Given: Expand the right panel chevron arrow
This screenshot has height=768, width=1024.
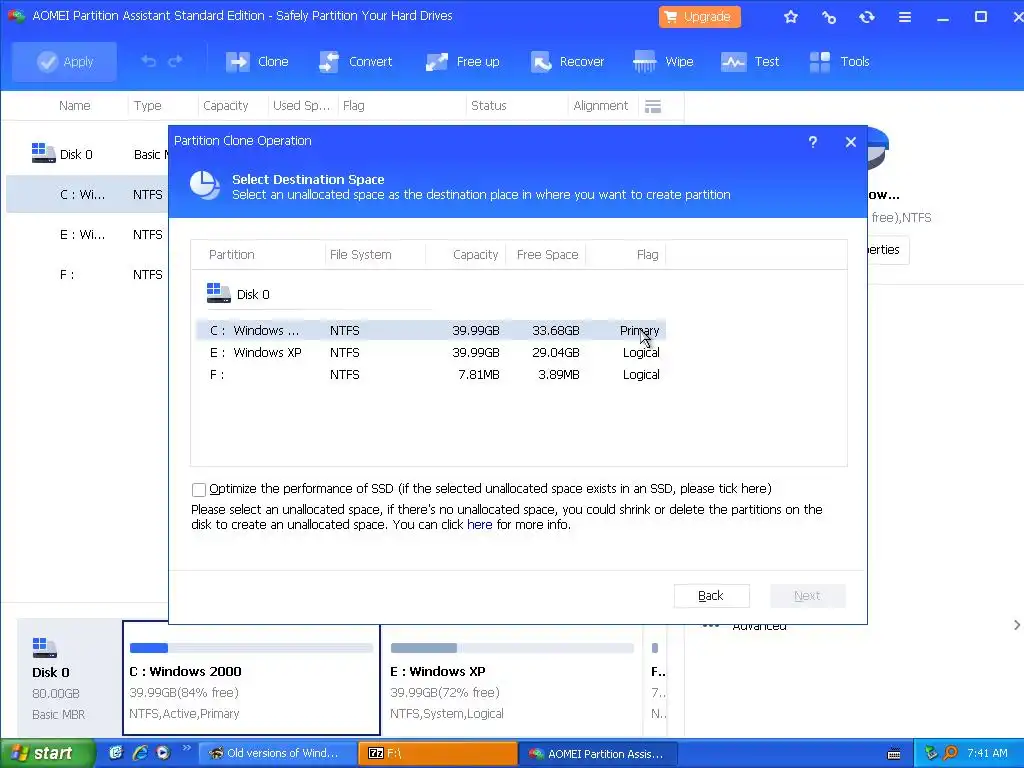Looking at the screenshot, I should [x=1016, y=626].
